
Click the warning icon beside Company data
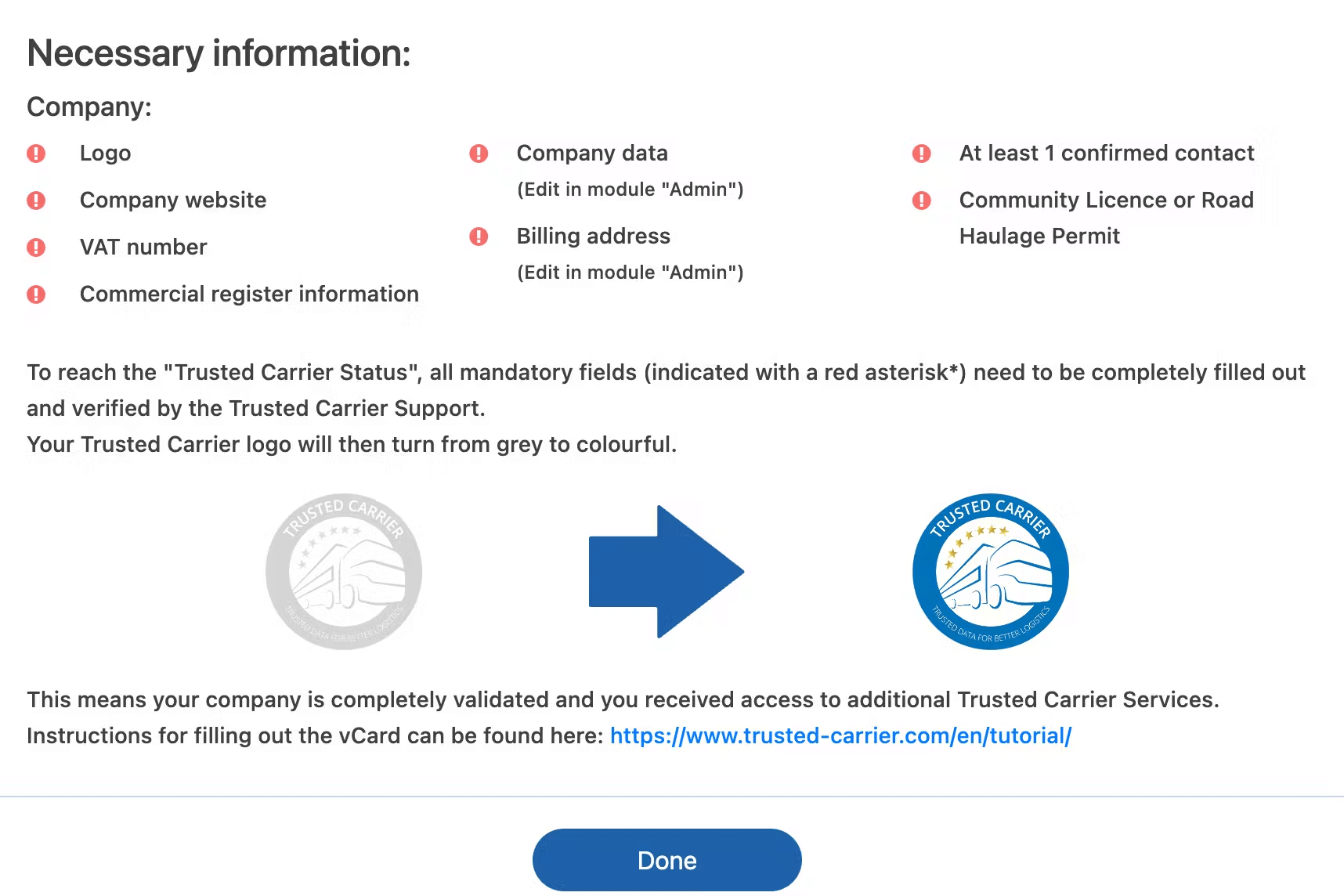478,154
